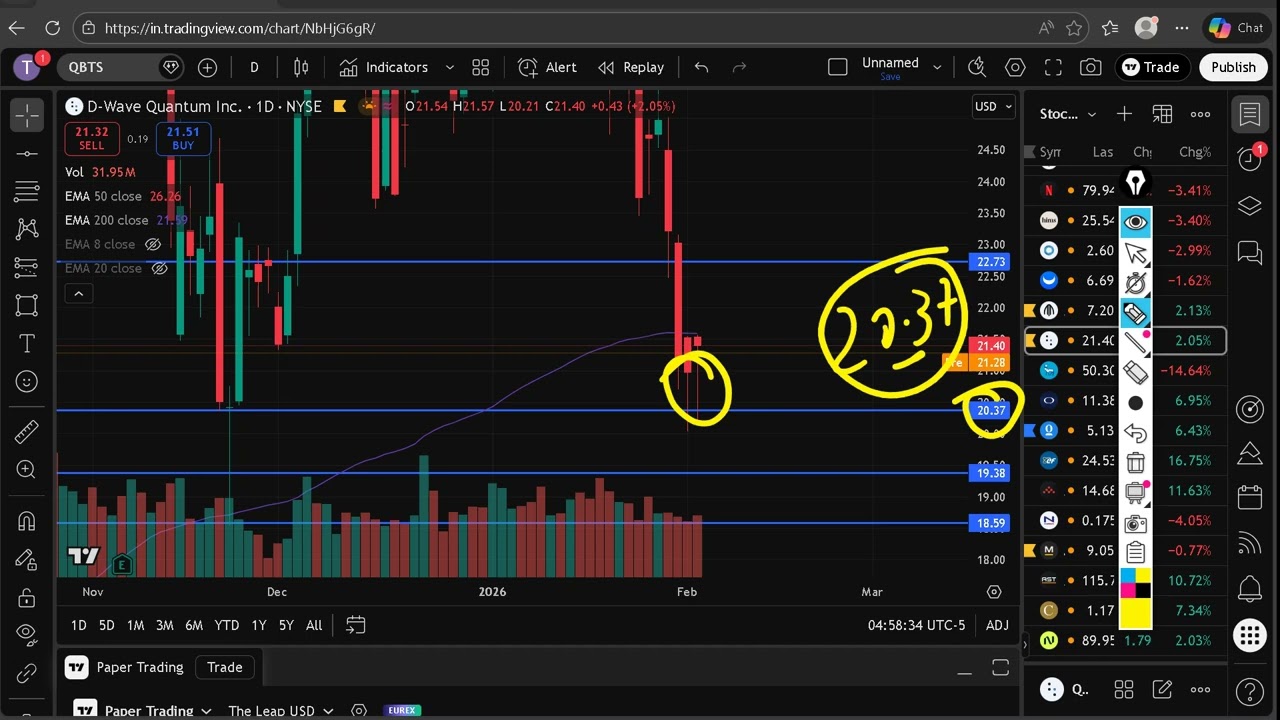Open time axis settings gear

tap(994, 592)
